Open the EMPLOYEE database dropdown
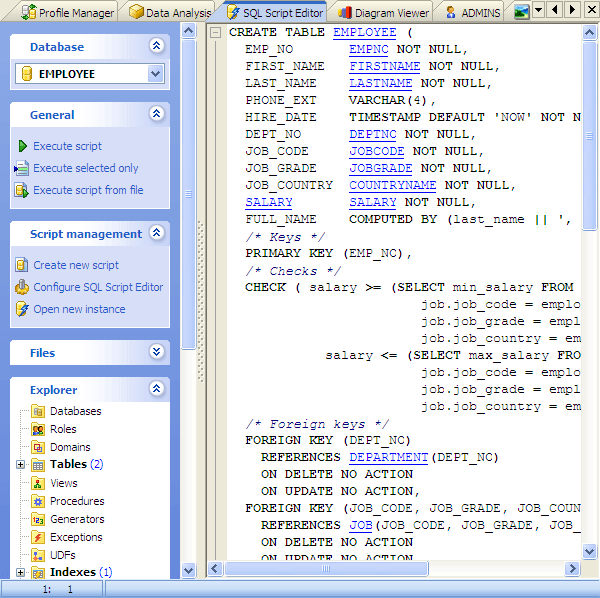This screenshot has width=600, height=598. pos(155,73)
